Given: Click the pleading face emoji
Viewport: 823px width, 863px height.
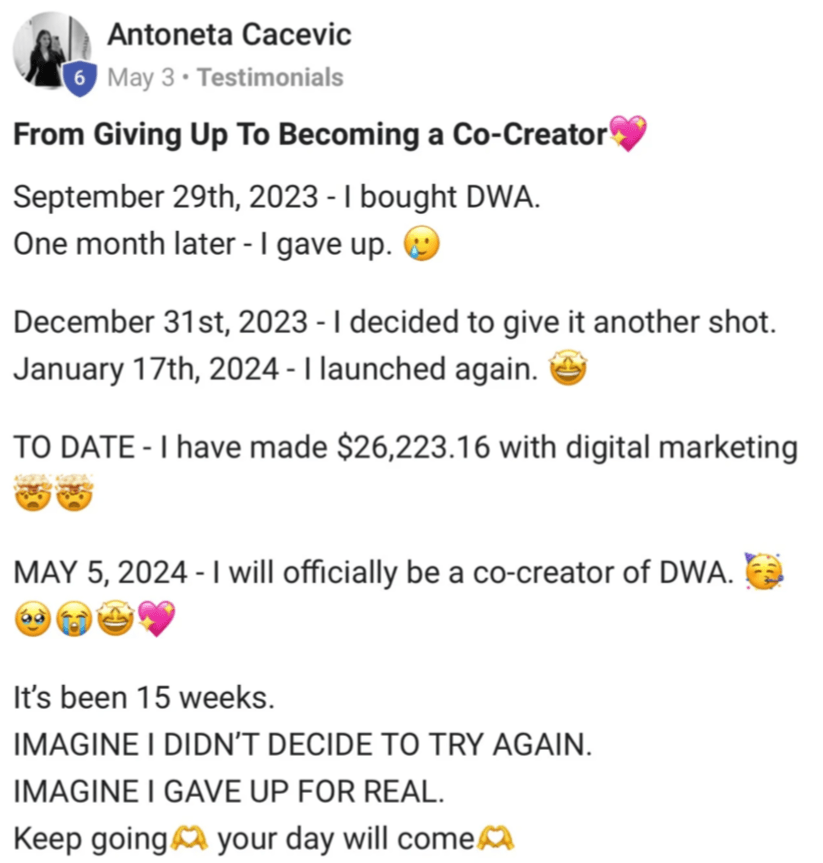Looking at the screenshot, I should click(x=31, y=622).
